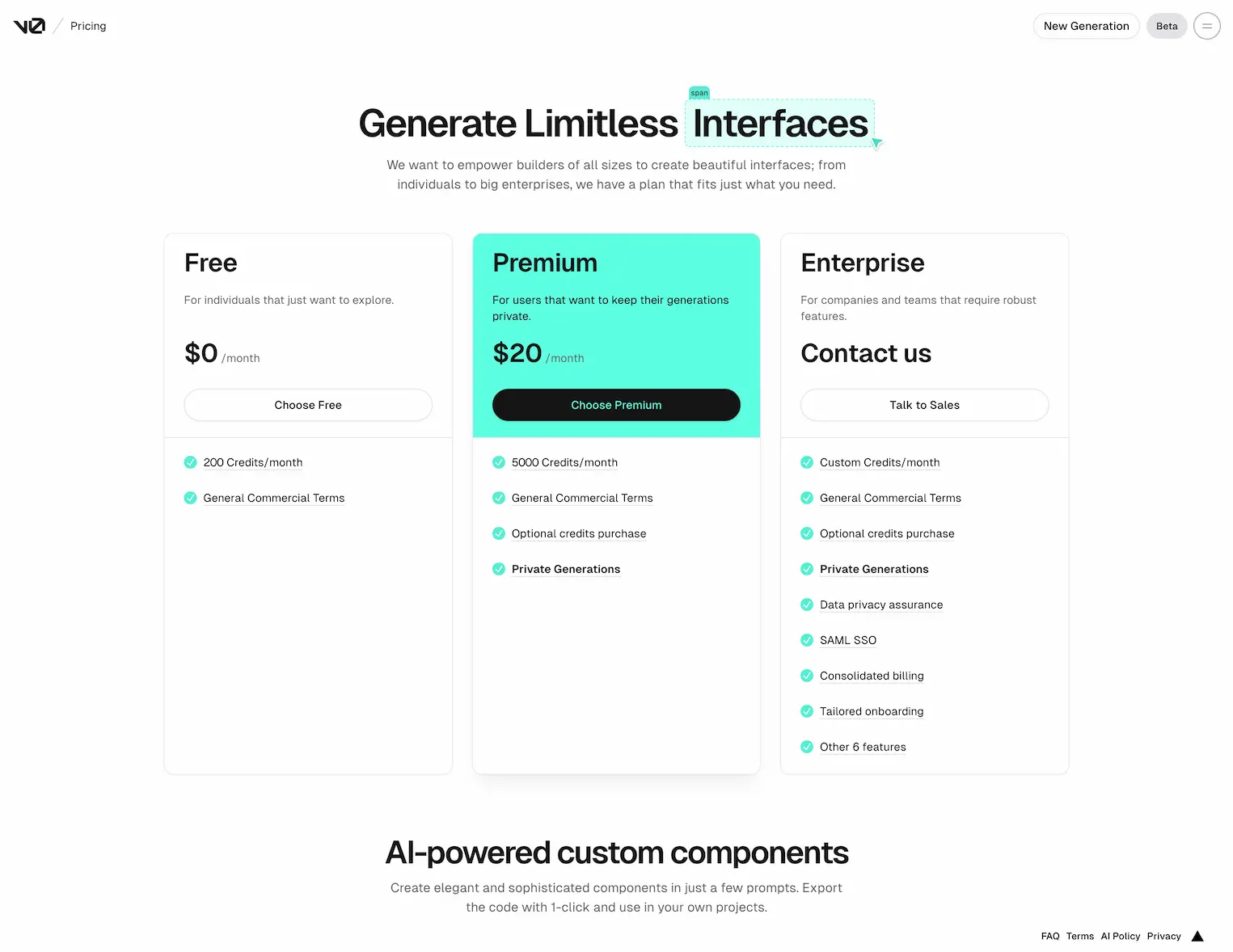Open General Commercial Terms under Free plan
Screen dimensions: 1233x952
pos(273,498)
